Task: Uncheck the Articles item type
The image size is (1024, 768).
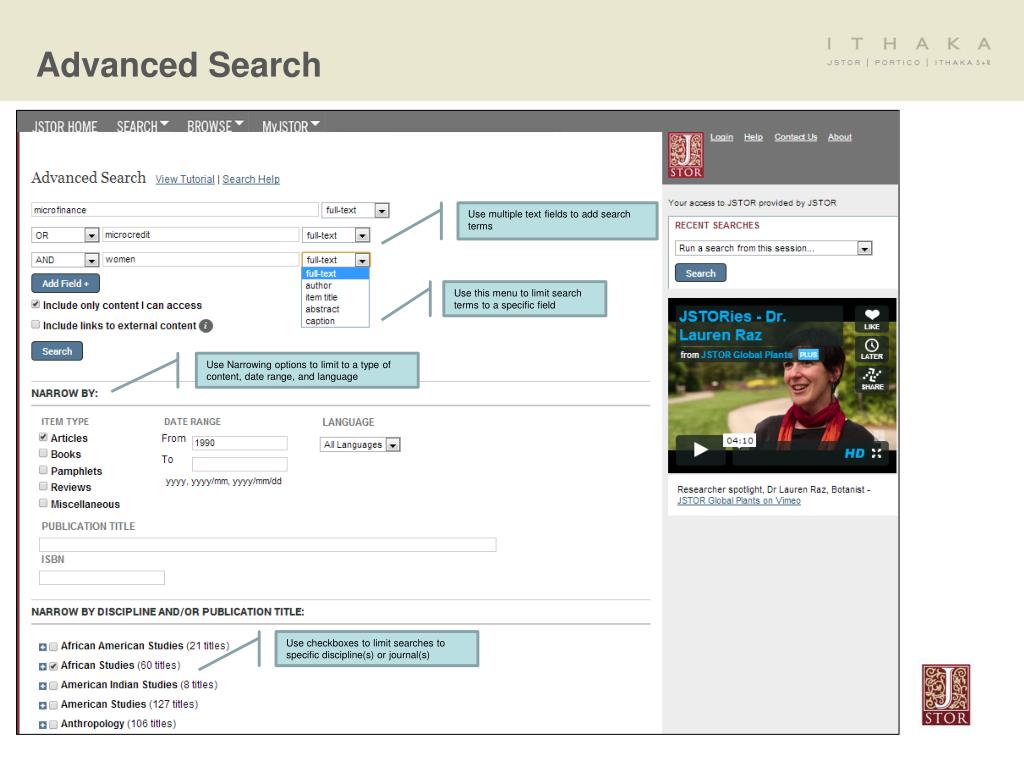Action: coord(43,437)
